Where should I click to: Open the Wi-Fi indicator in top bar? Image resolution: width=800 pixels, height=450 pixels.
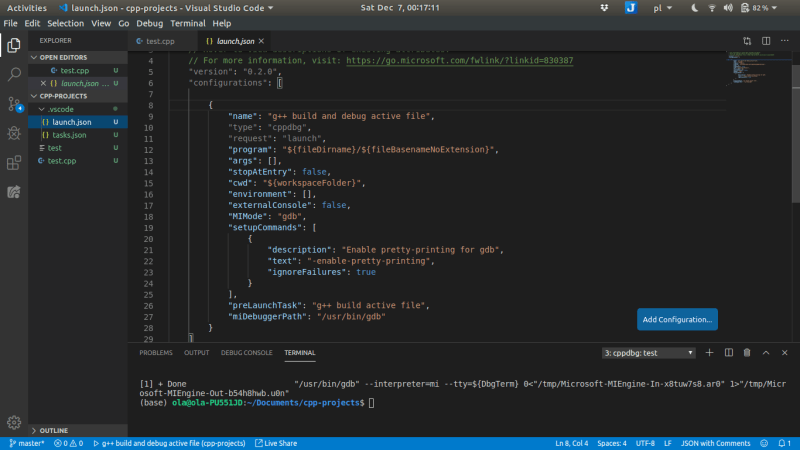pyautogui.click(x=712, y=8)
